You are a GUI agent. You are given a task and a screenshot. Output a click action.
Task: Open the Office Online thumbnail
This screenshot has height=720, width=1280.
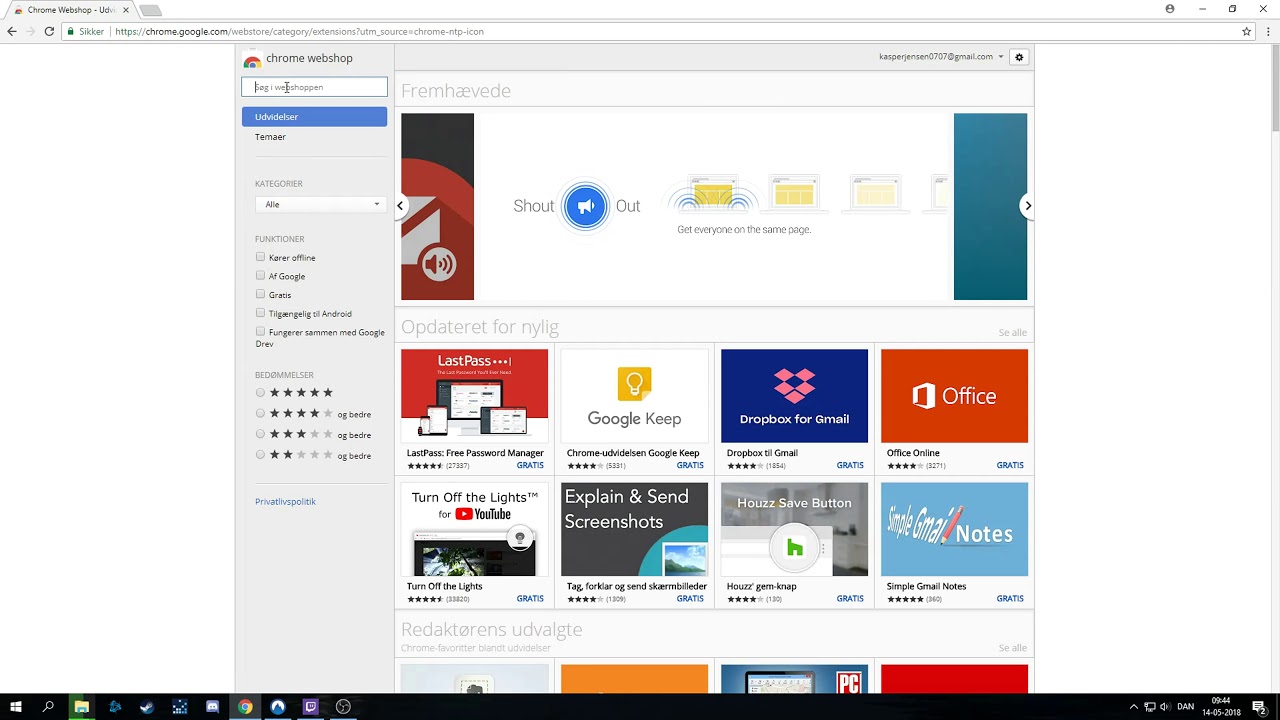[954, 396]
